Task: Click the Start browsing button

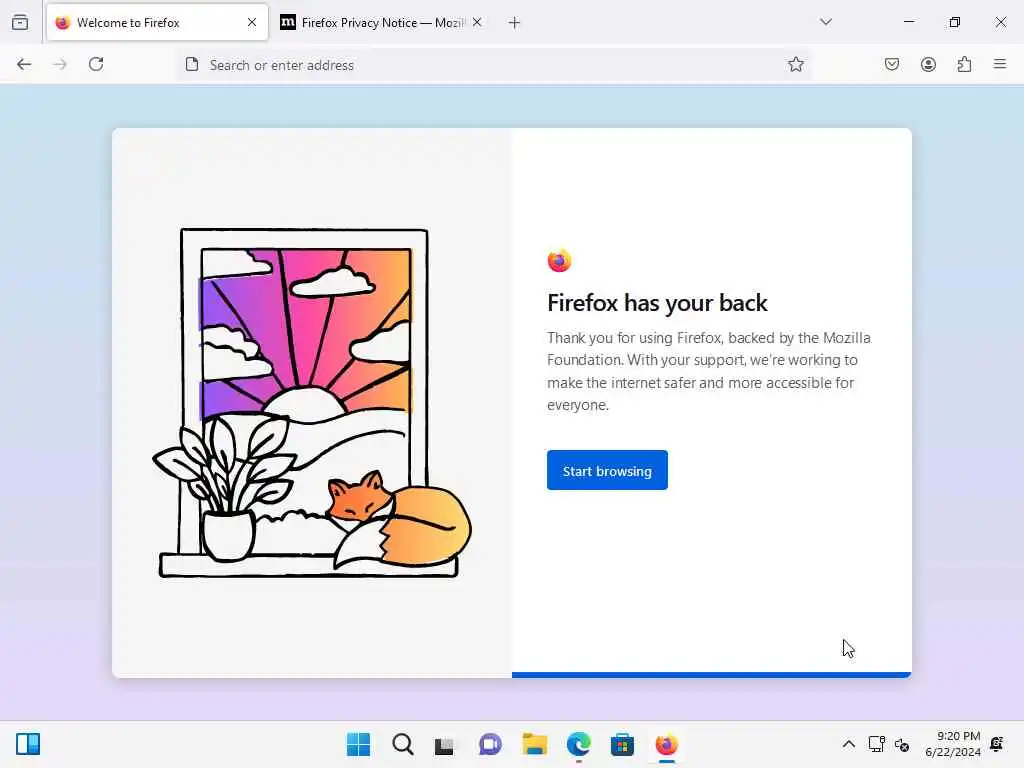Action: [x=607, y=470]
